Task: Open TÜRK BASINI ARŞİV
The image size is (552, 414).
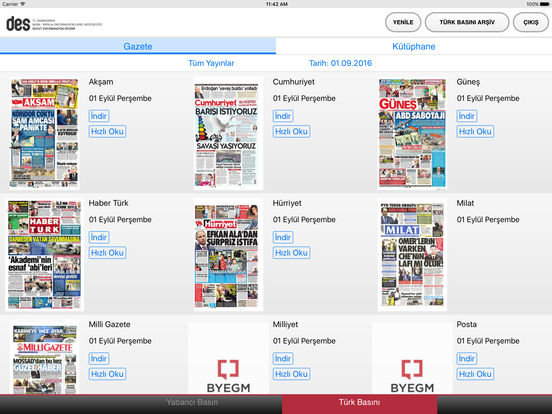Action: (x=467, y=22)
